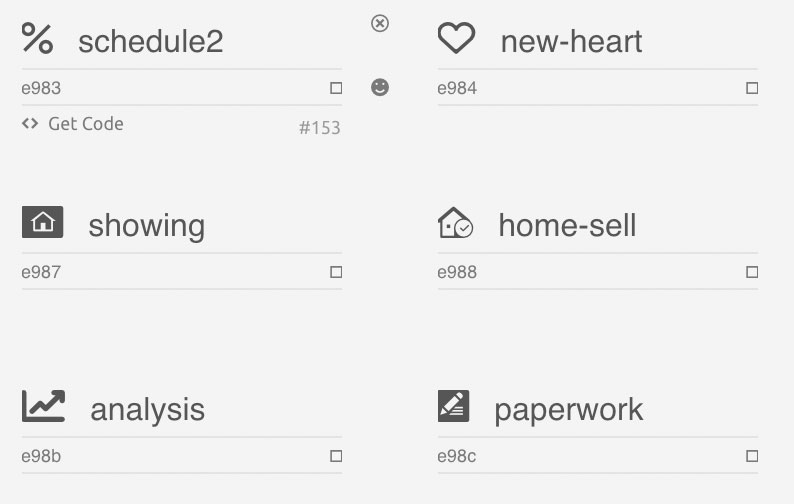Image resolution: width=794 pixels, height=504 pixels.
Task: Tick the e984 checkbox
Action: [x=752, y=88]
